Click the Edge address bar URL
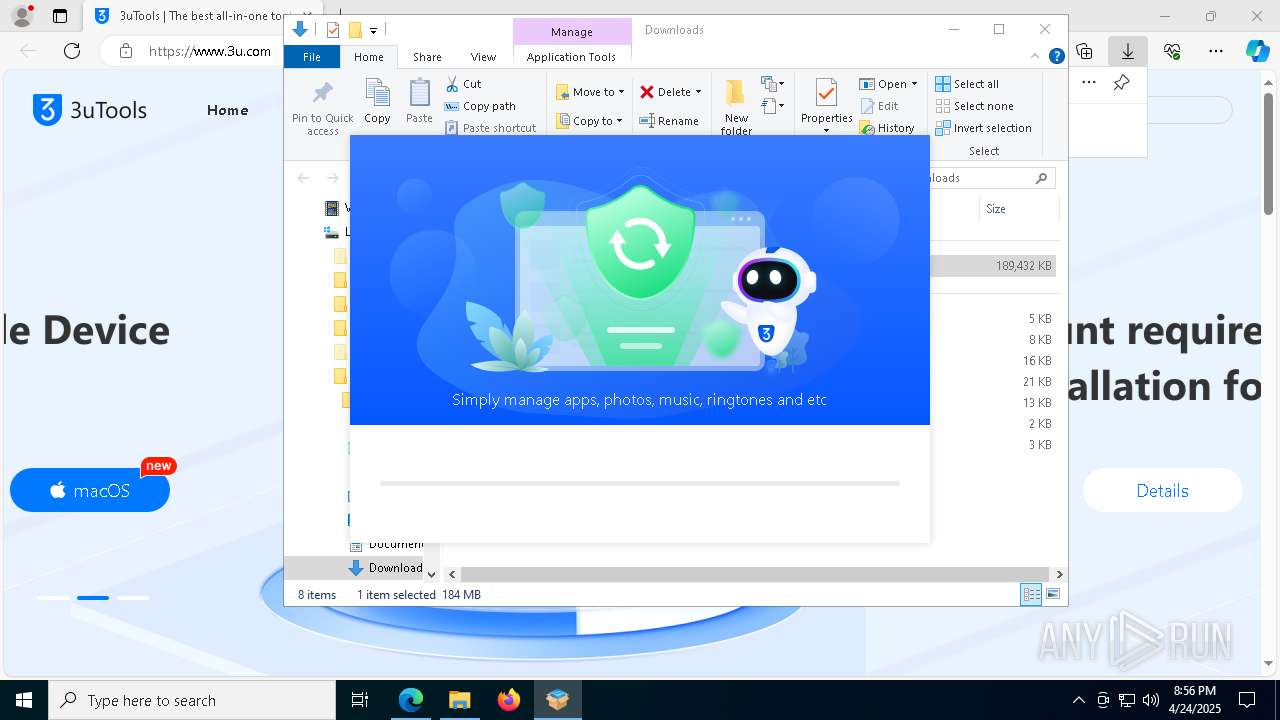The width and height of the screenshot is (1280, 720). [209, 51]
